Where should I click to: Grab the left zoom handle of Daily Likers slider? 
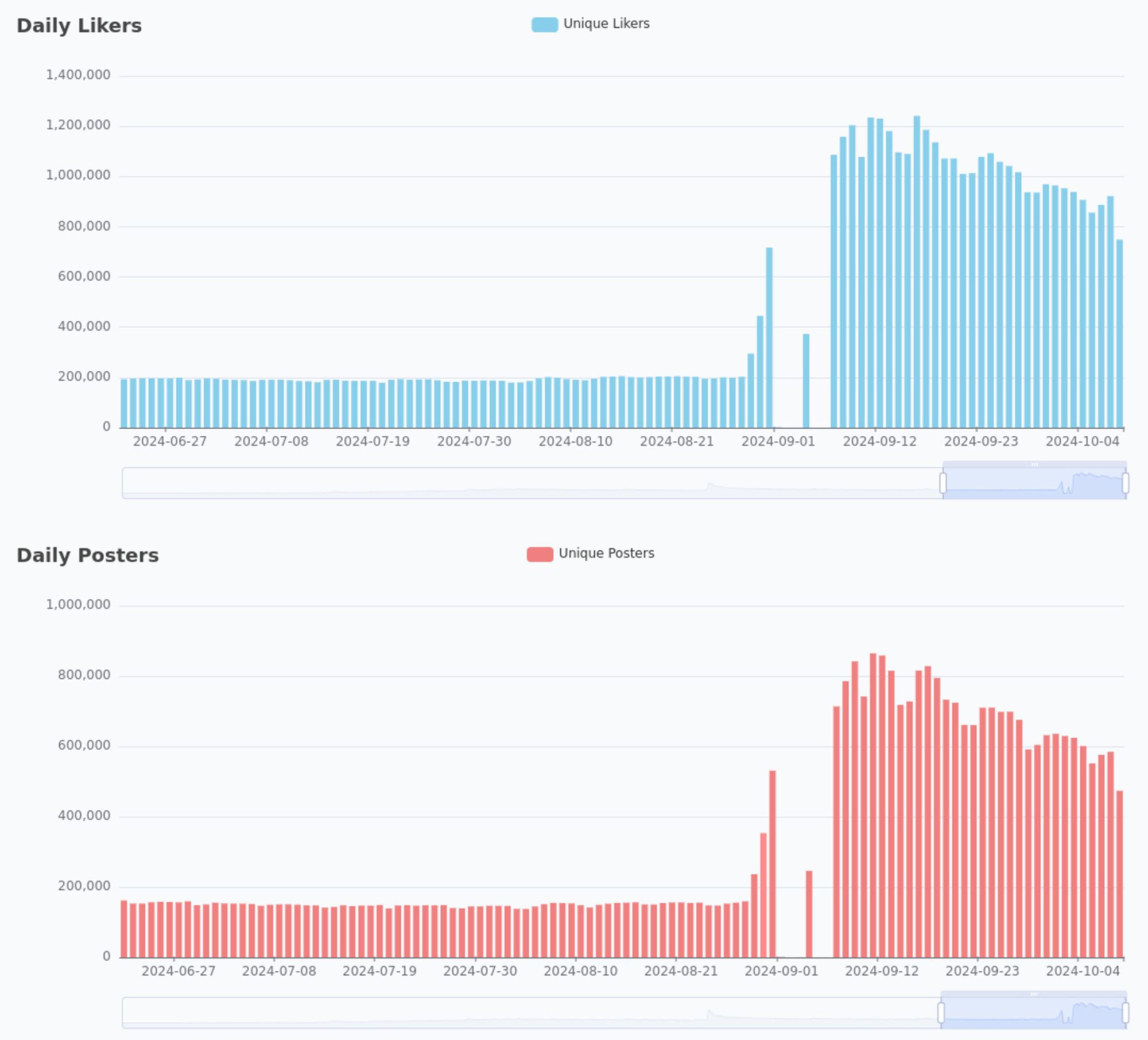click(x=943, y=483)
